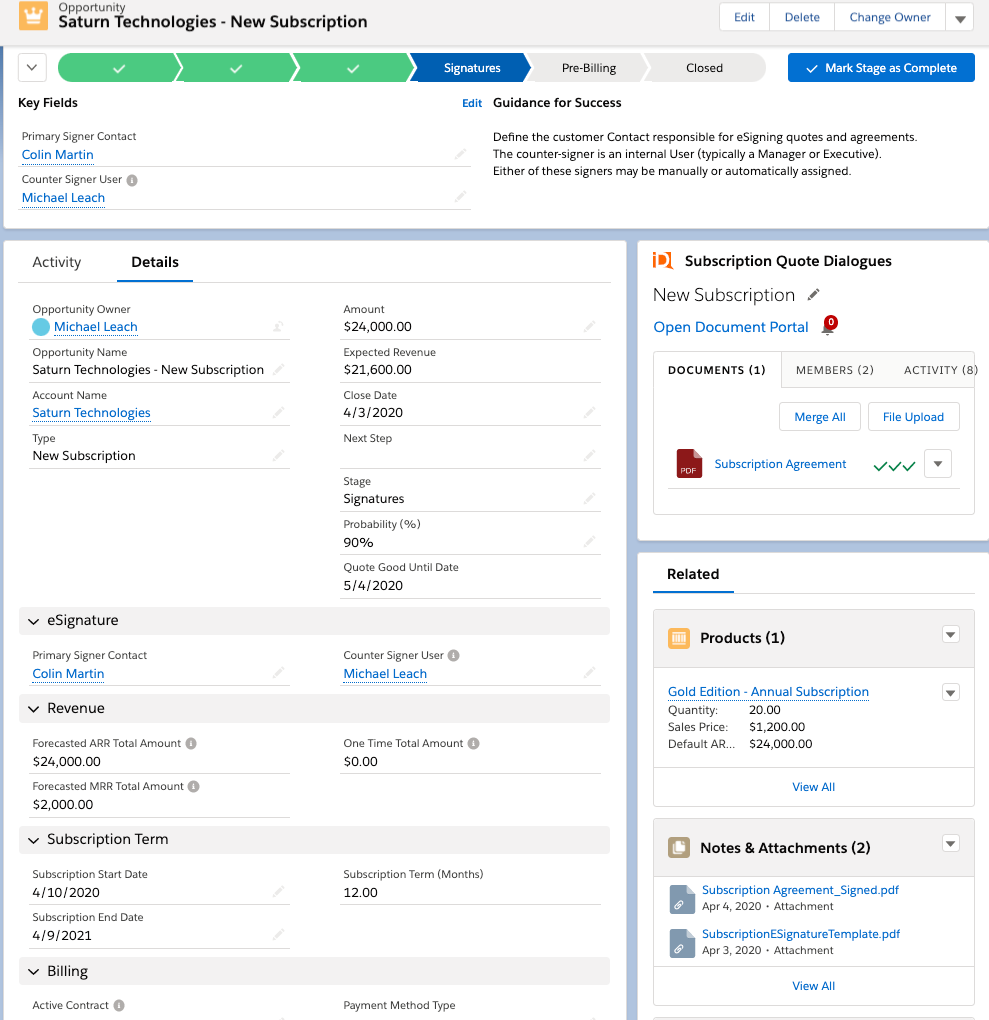Click SubscriptionESignatureTemplate.pdf file icon
Viewport: 989px width, 1020px height.
click(682, 943)
